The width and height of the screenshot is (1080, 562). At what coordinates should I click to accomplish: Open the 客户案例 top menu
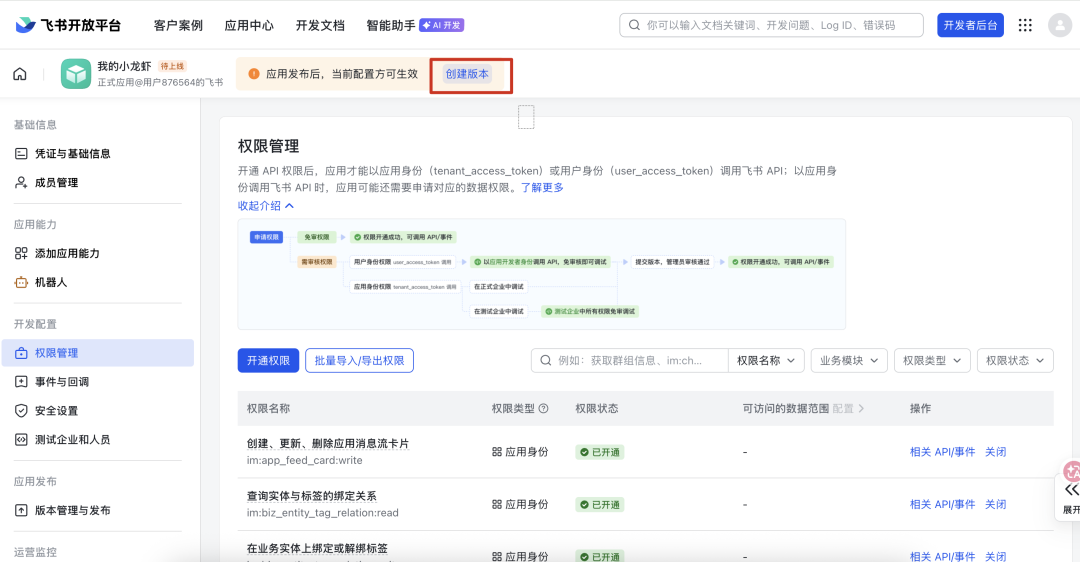(x=178, y=25)
